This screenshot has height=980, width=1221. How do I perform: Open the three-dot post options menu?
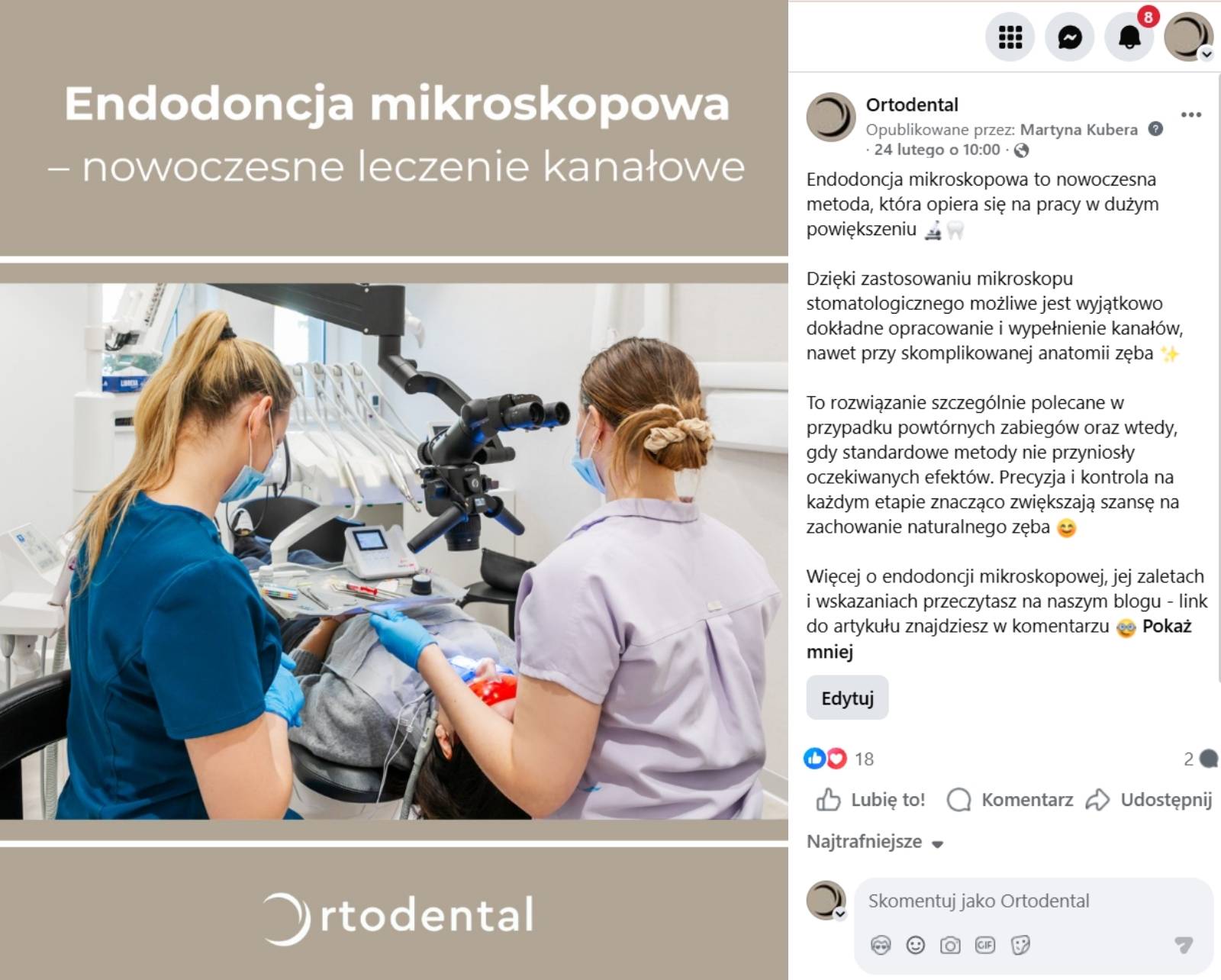(x=1191, y=114)
